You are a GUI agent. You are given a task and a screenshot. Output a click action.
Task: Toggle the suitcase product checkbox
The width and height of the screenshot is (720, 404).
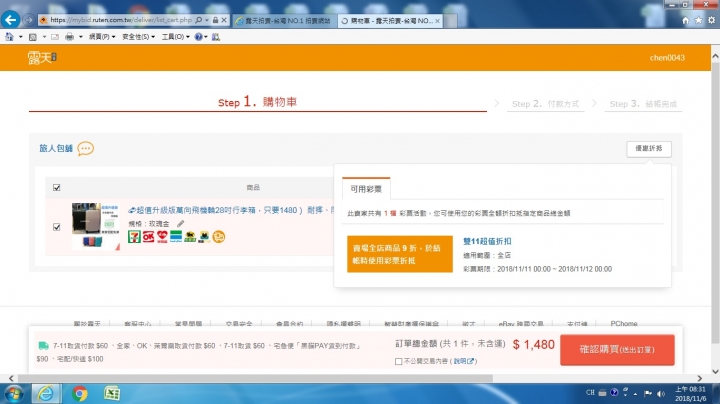[x=56, y=227]
